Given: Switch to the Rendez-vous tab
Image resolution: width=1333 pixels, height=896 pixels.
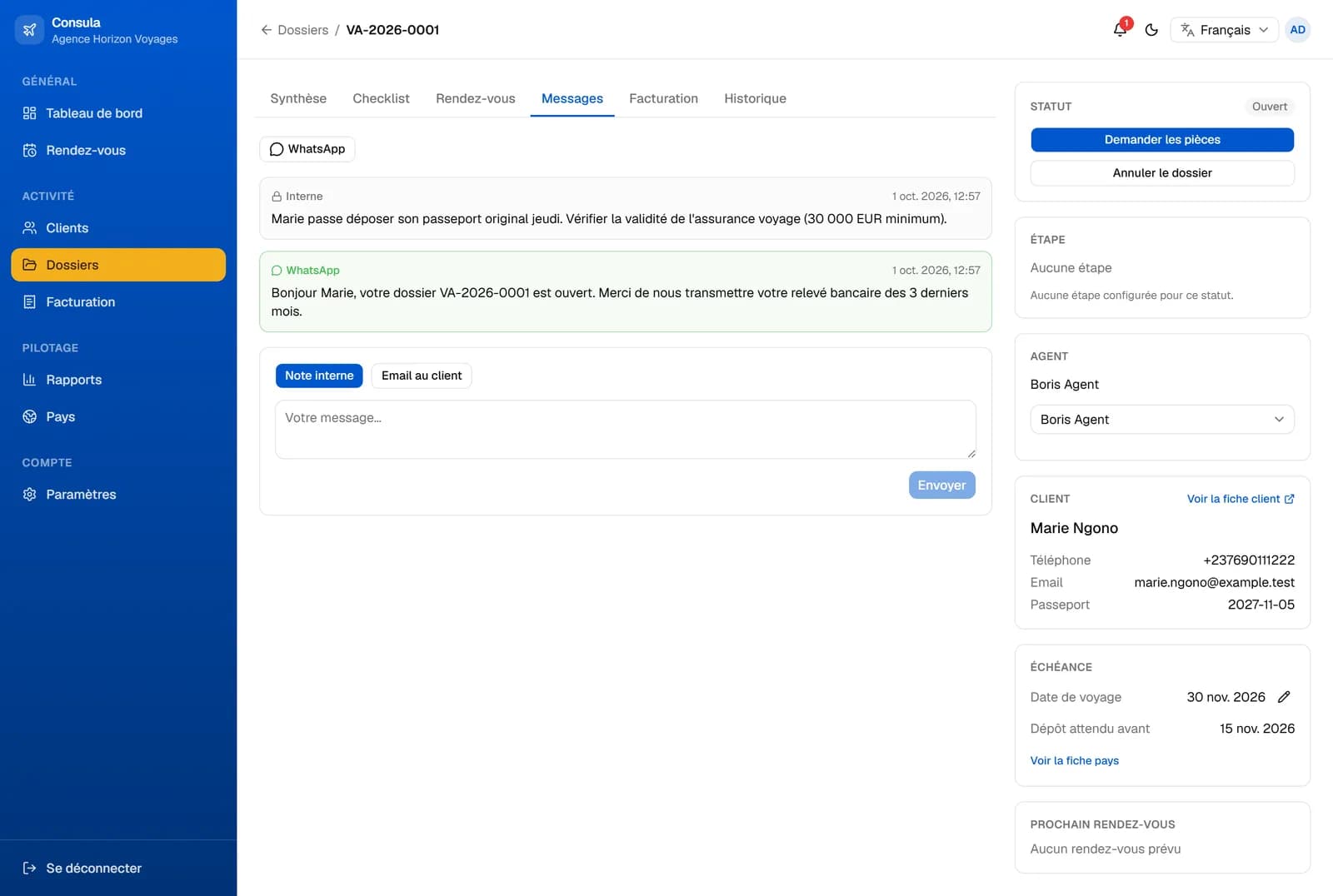Looking at the screenshot, I should pyautogui.click(x=475, y=98).
